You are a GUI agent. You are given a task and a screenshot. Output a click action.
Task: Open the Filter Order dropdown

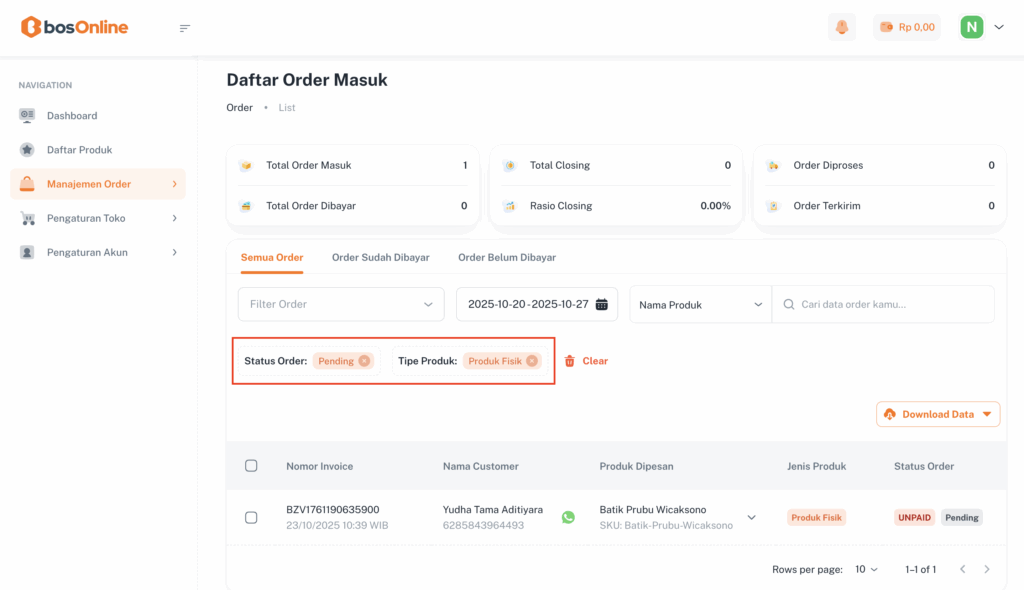tap(340, 304)
